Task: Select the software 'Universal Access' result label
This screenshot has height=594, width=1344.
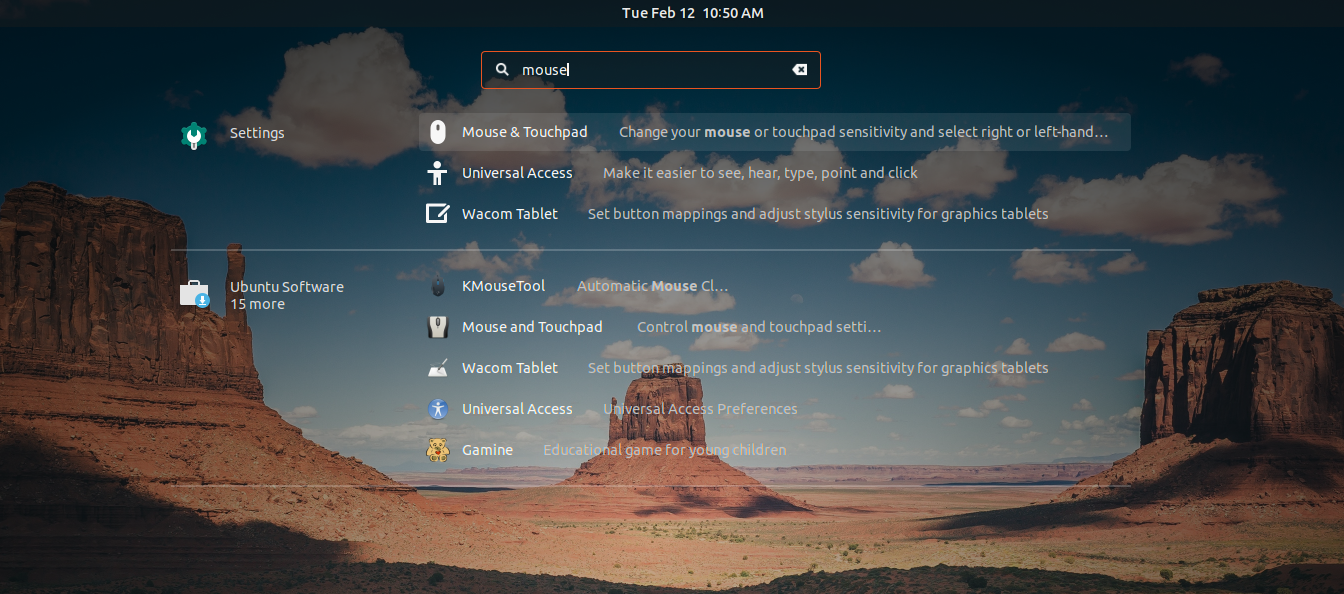Action: (x=517, y=409)
